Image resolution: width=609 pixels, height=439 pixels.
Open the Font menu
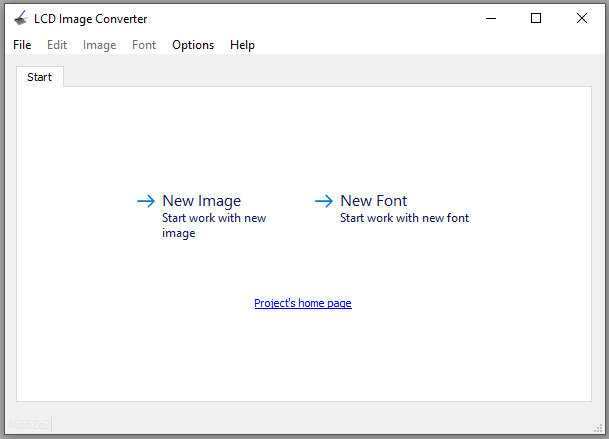click(x=144, y=45)
